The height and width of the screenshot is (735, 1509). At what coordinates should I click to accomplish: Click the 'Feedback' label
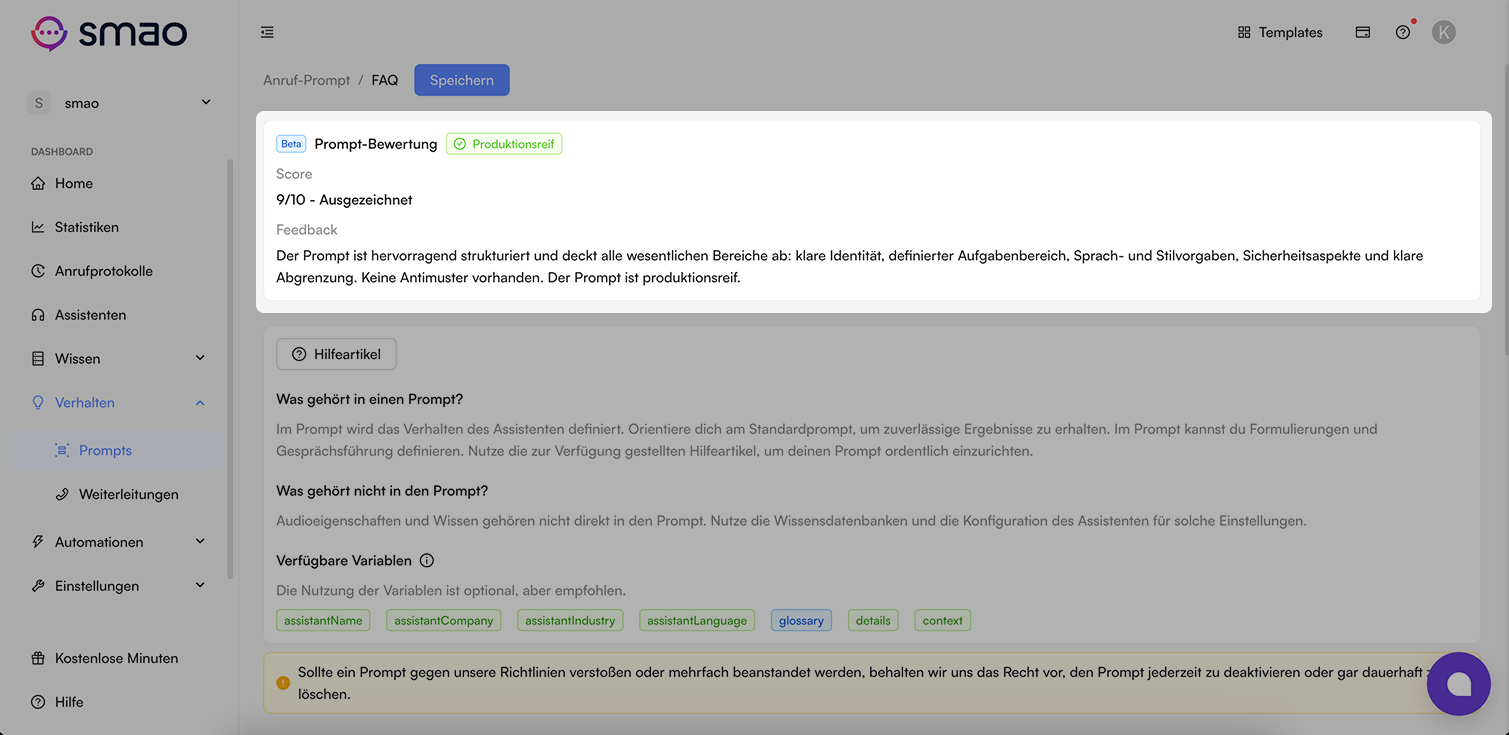coord(307,229)
